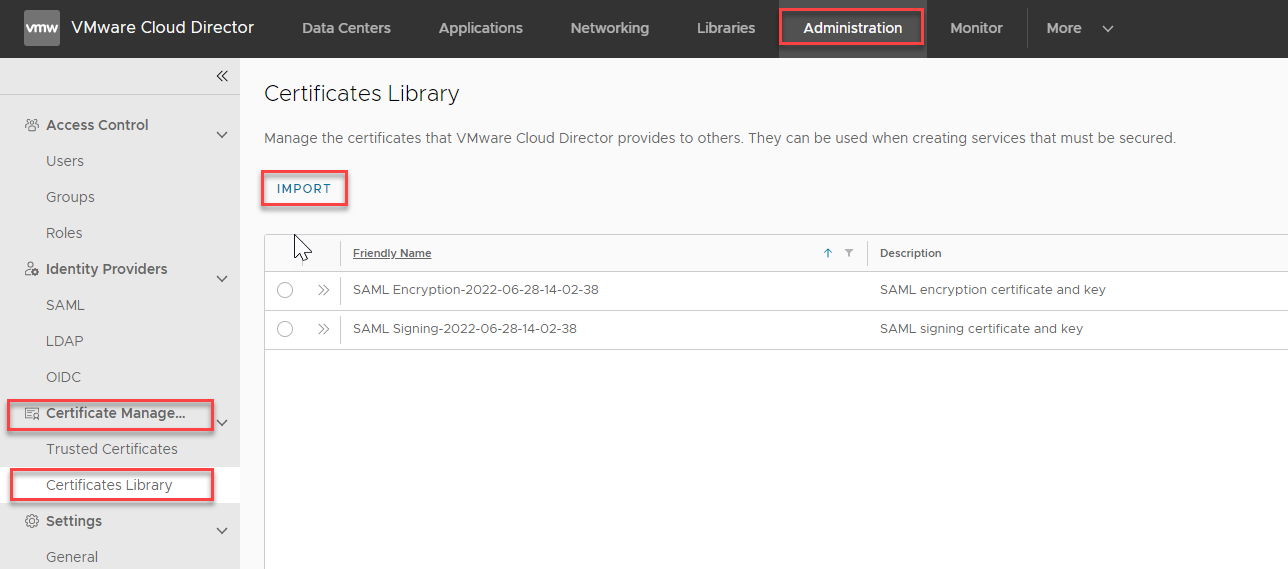
Task: Click the Settings gear icon in sidebar
Action: pos(32,521)
